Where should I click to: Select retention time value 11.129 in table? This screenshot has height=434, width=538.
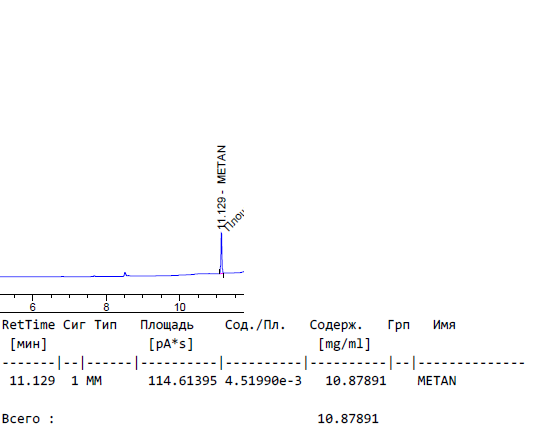[x=32, y=381]
